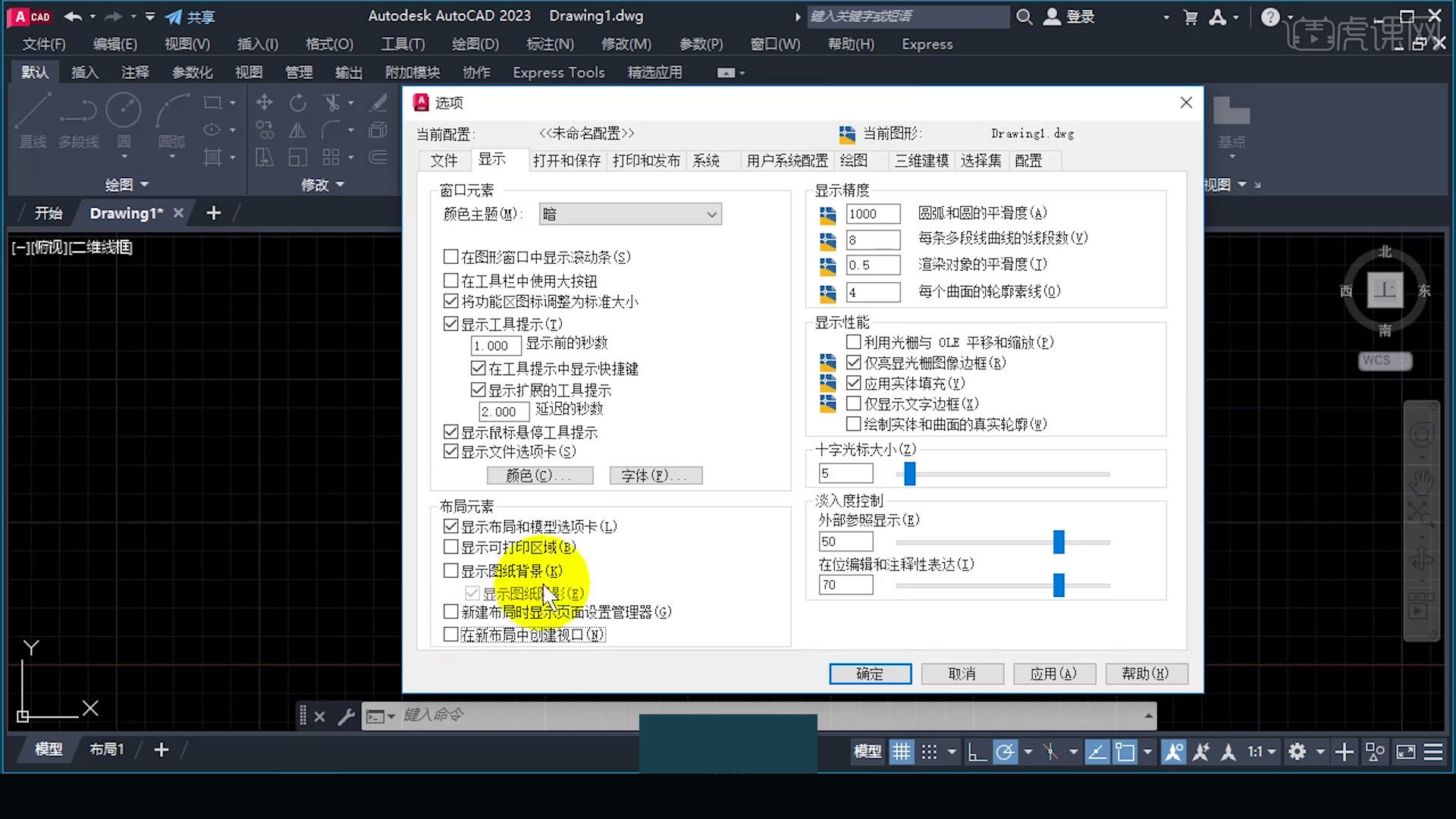Select the Trim tool icon
Screen dimensions: 1456x819
tap(331, 102)
